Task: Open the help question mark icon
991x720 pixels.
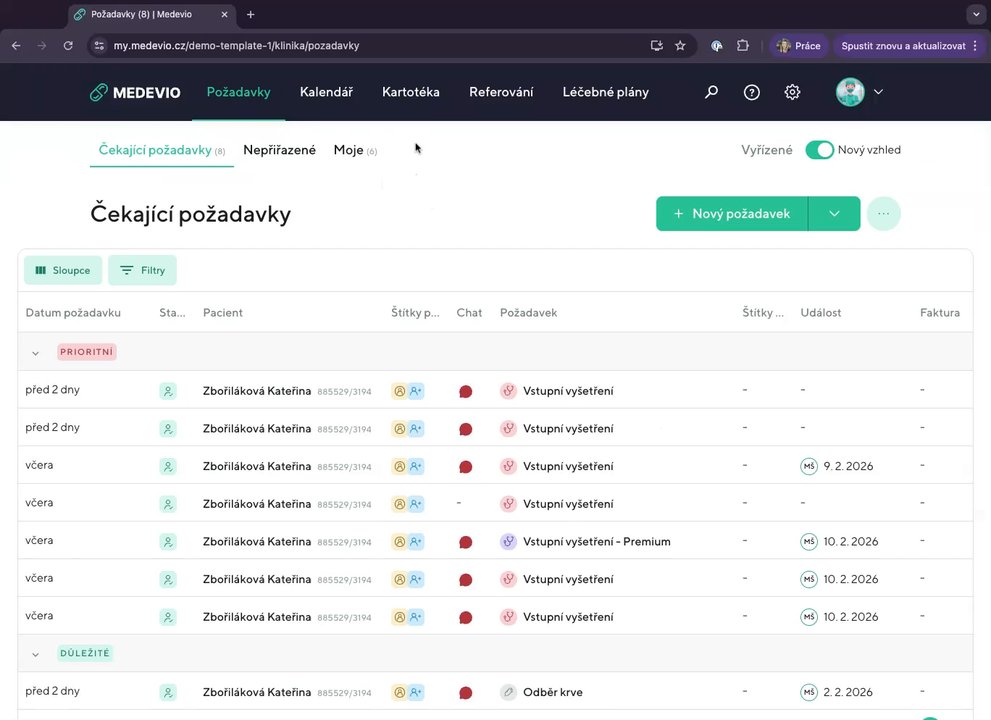Action: click(751, 92)
